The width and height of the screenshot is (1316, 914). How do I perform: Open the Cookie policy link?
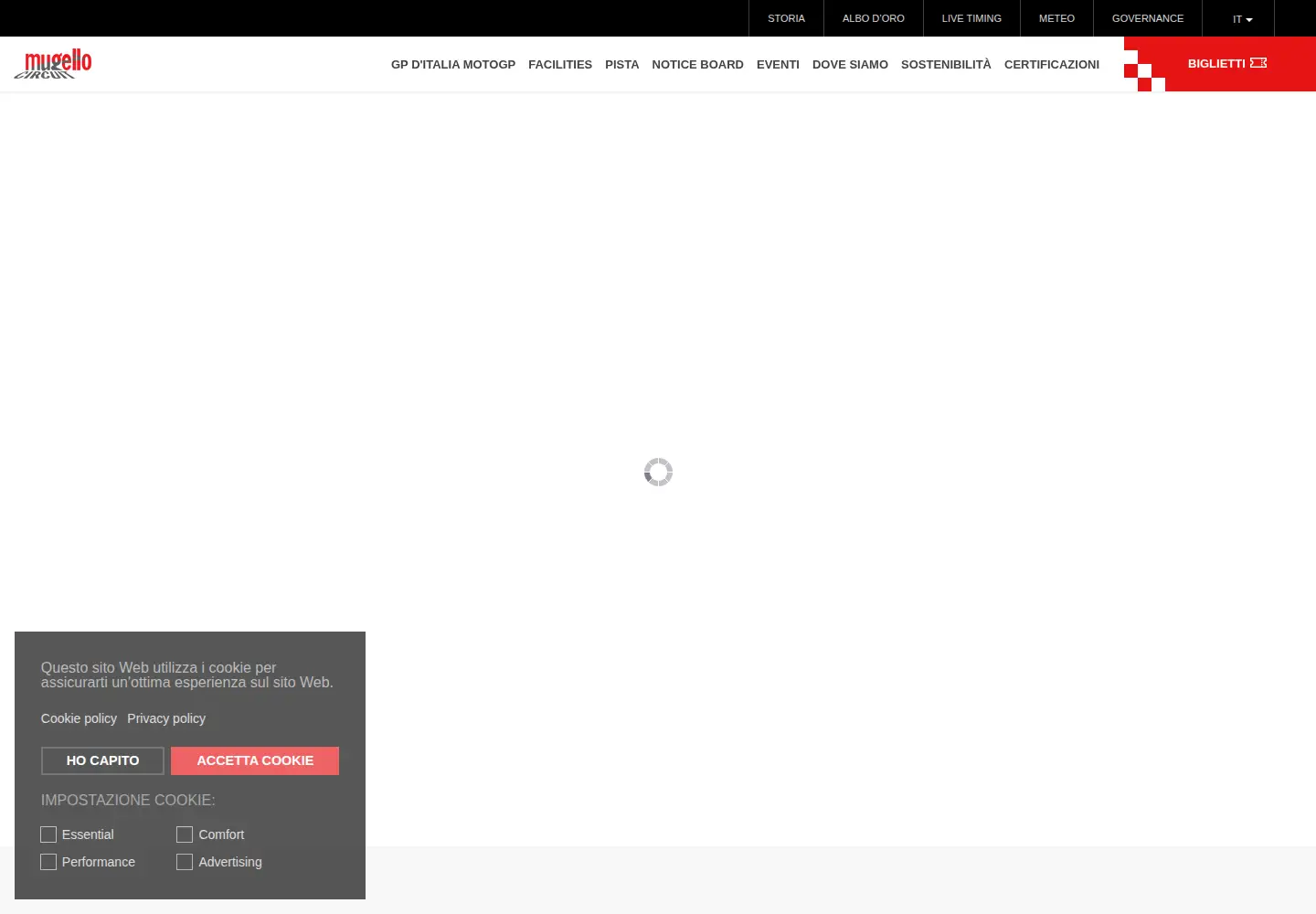click(79, 718)
